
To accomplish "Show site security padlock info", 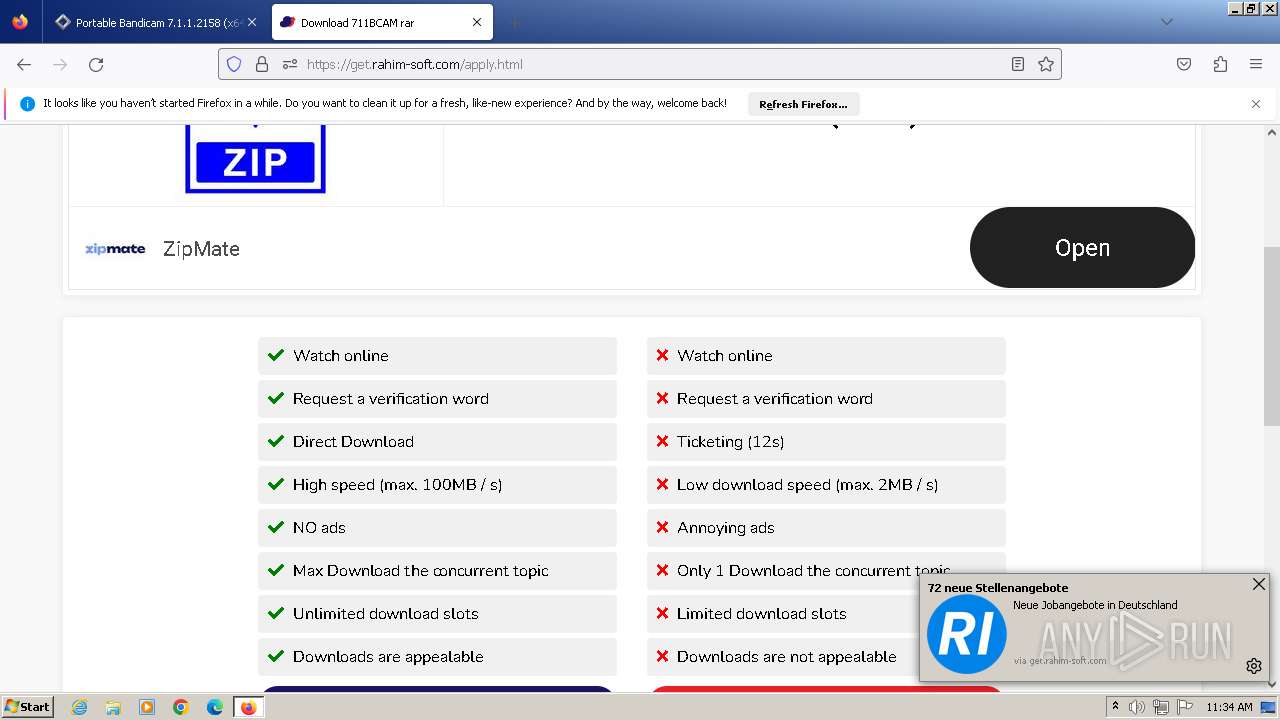I will pos(262,64).
